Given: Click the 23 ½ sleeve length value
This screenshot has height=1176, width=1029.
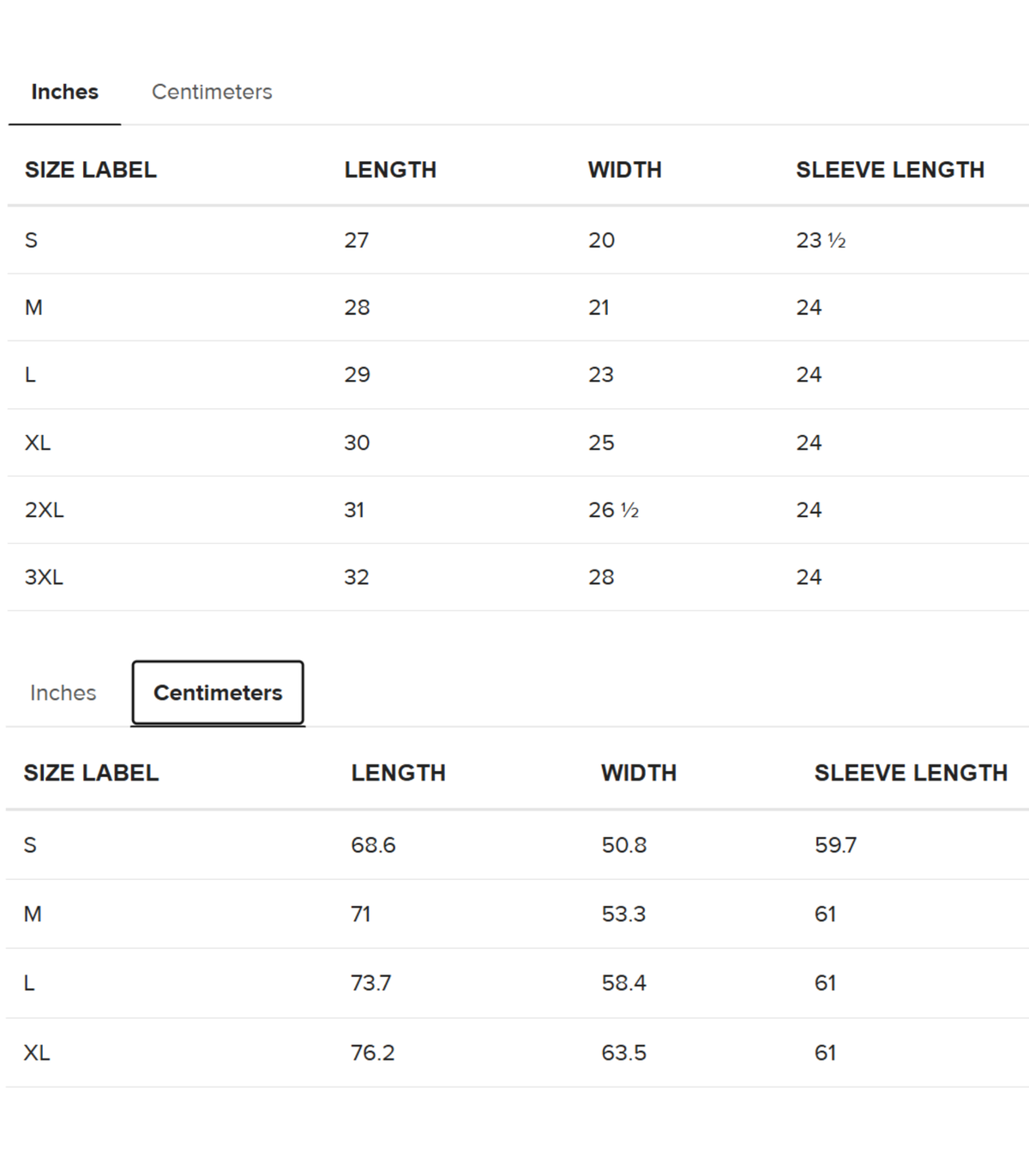Looking at the screenshot, I should pos(821,240).
